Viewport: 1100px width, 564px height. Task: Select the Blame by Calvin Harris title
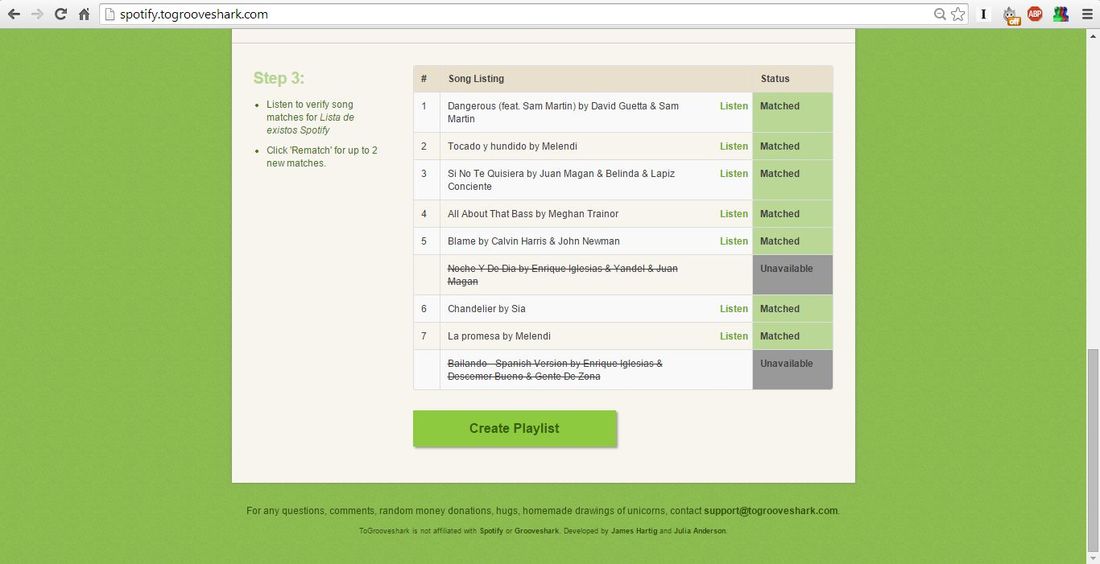coord(534,241)
